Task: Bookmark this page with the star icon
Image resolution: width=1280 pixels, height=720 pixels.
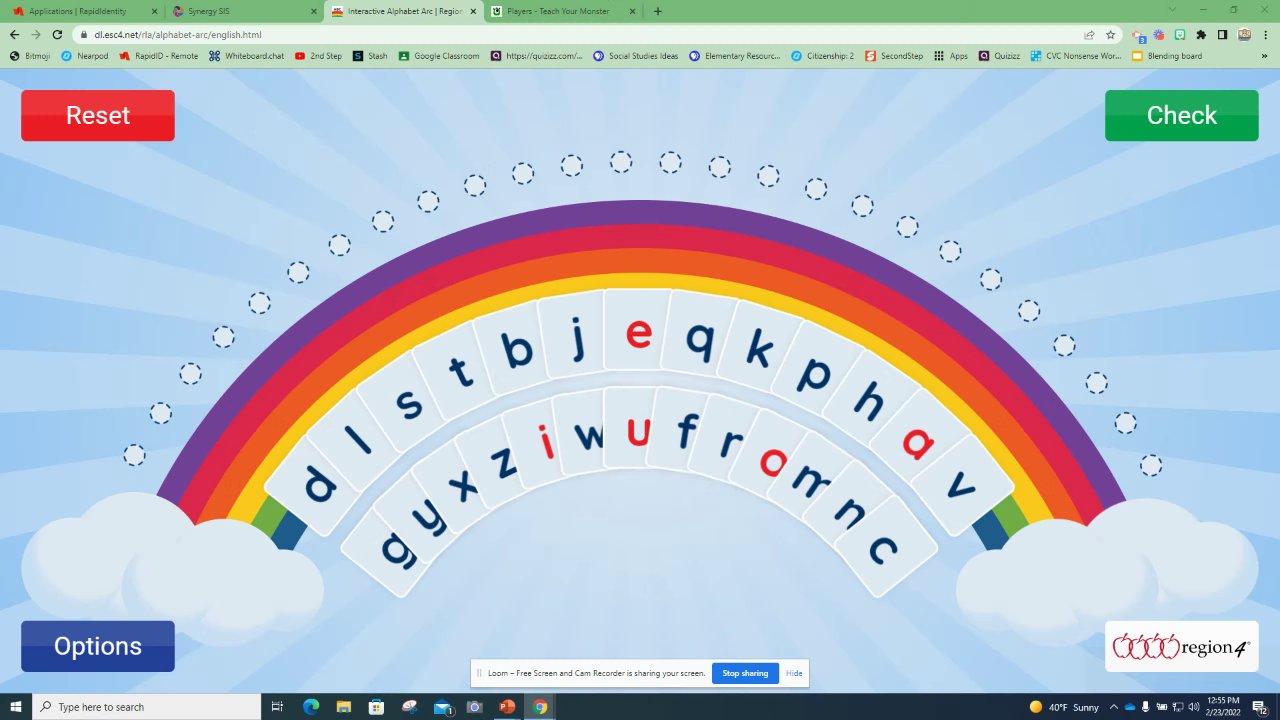Action: [1110, 34]
